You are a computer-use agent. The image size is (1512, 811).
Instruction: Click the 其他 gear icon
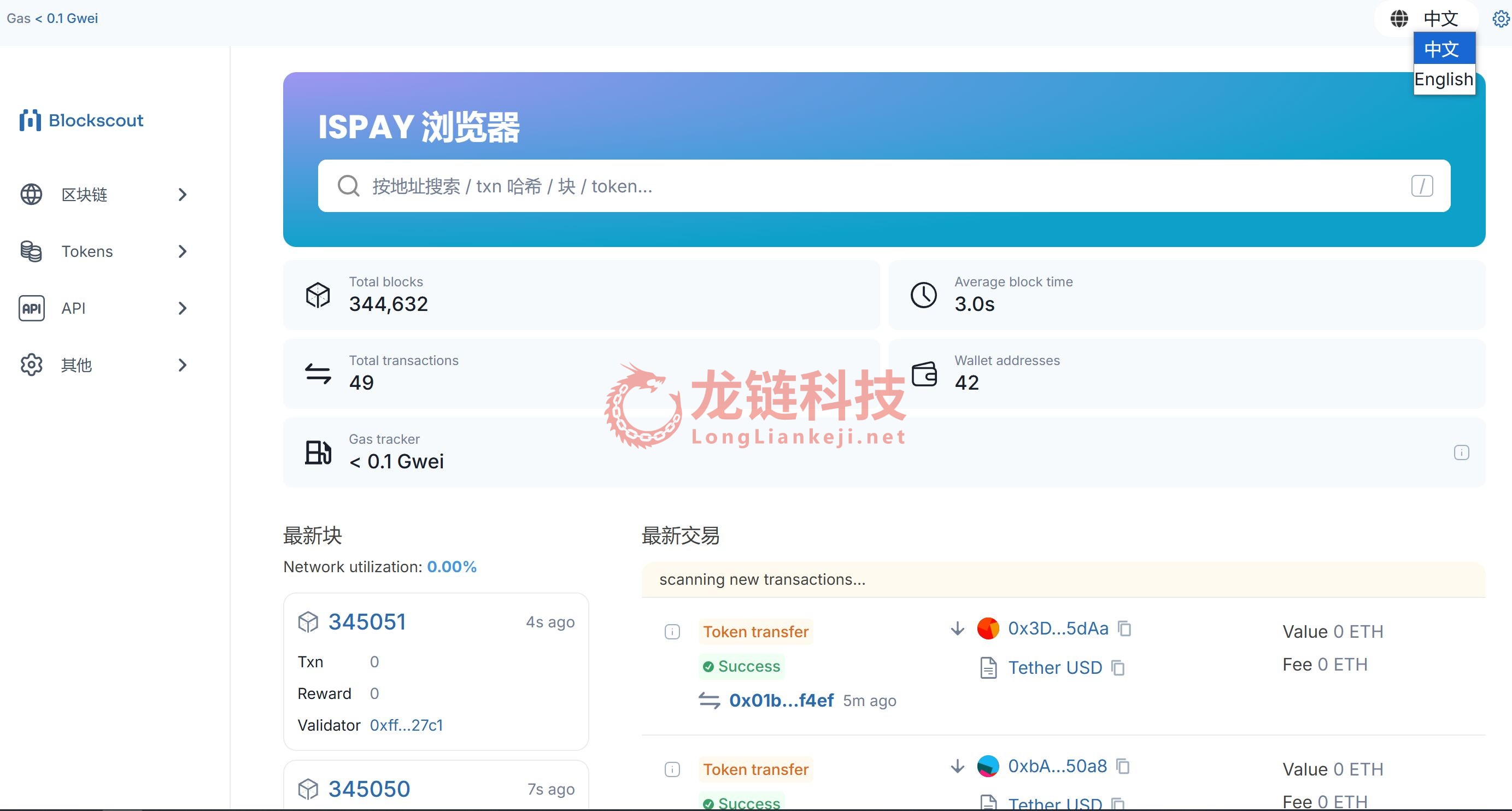point(31,365)
